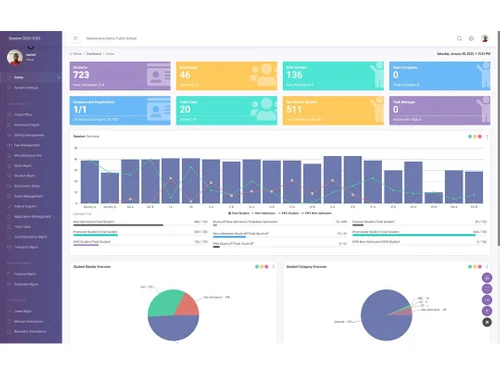Go to Dashboard in the breadcrumb trail

pos(94,54)
